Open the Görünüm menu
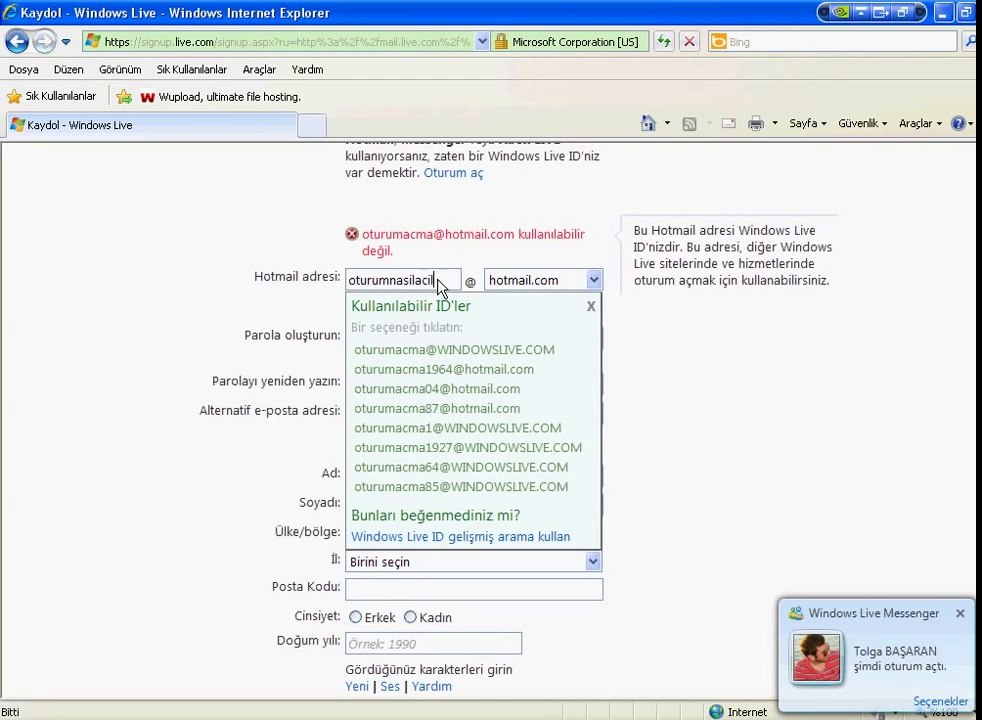Screen dimensions: 982x720 coord(120,69)
